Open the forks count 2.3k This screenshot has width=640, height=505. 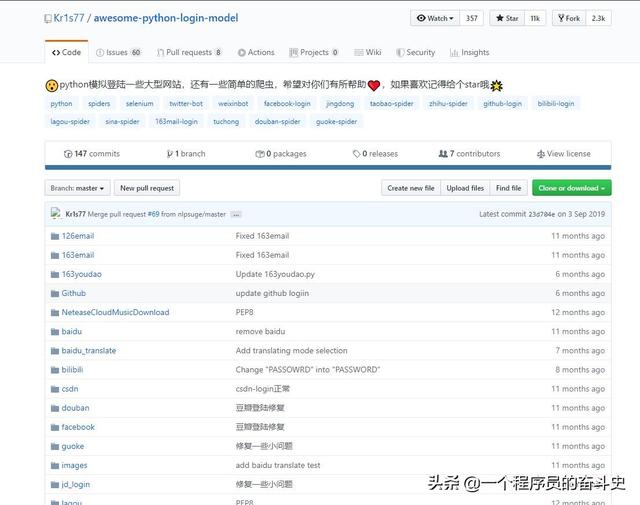click(x=598, y=18)
